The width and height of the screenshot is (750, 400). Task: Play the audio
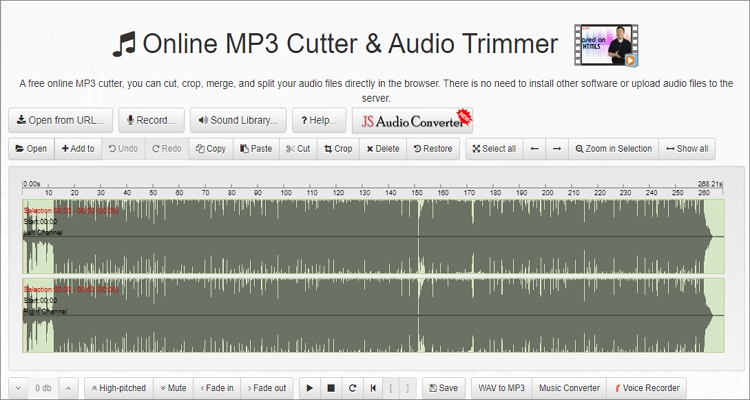coord(309,388)
